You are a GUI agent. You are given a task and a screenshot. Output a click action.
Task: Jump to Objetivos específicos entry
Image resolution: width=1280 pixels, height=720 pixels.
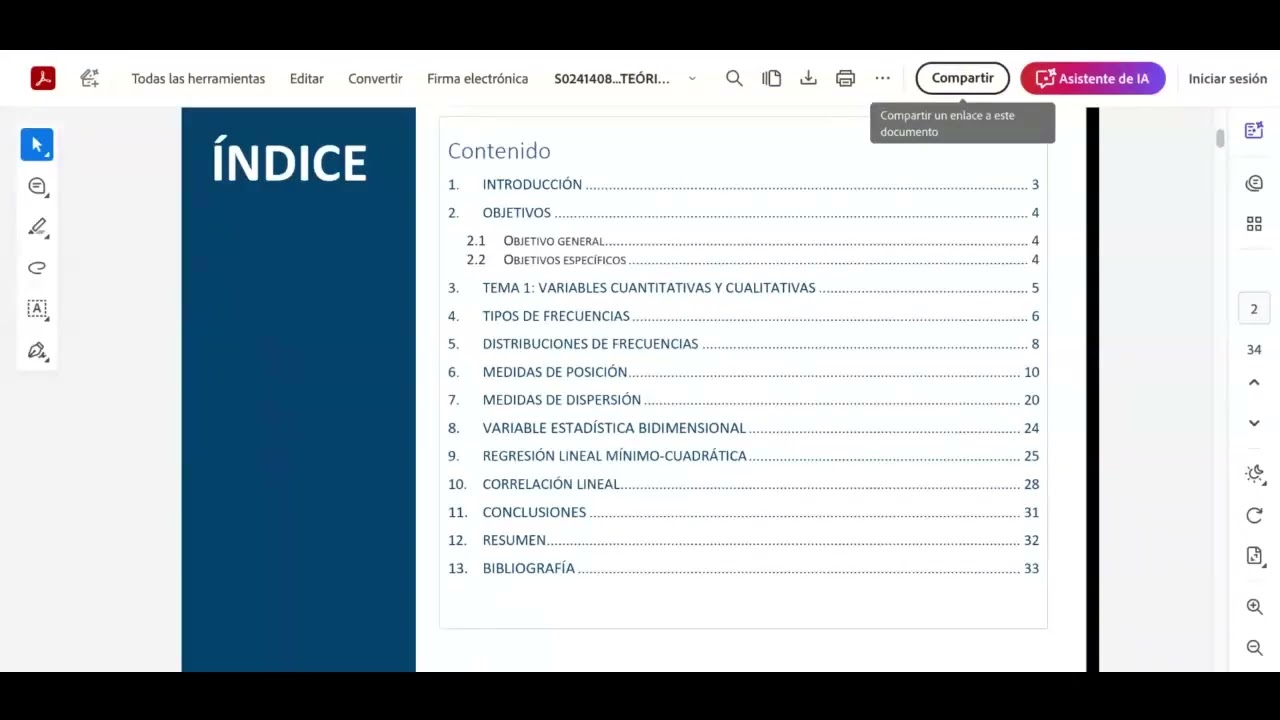pos(752,260)
